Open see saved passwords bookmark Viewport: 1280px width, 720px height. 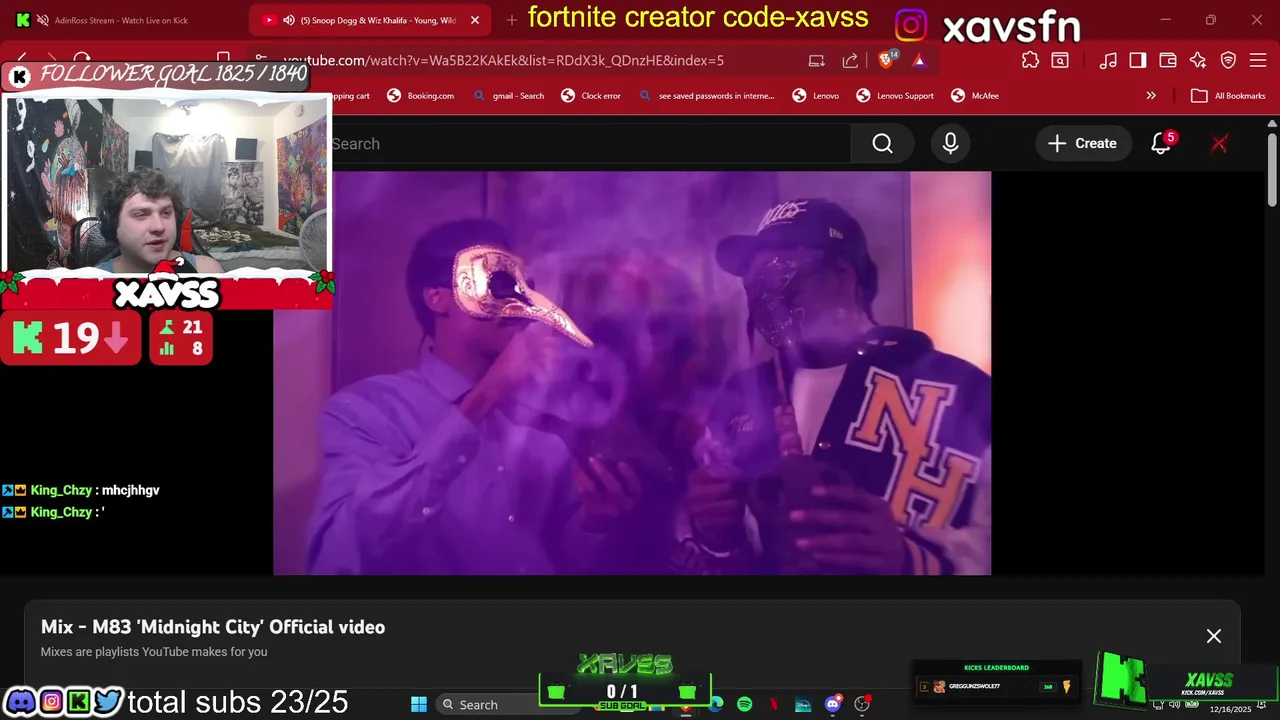pyautogui.click(x=706, y=96)
